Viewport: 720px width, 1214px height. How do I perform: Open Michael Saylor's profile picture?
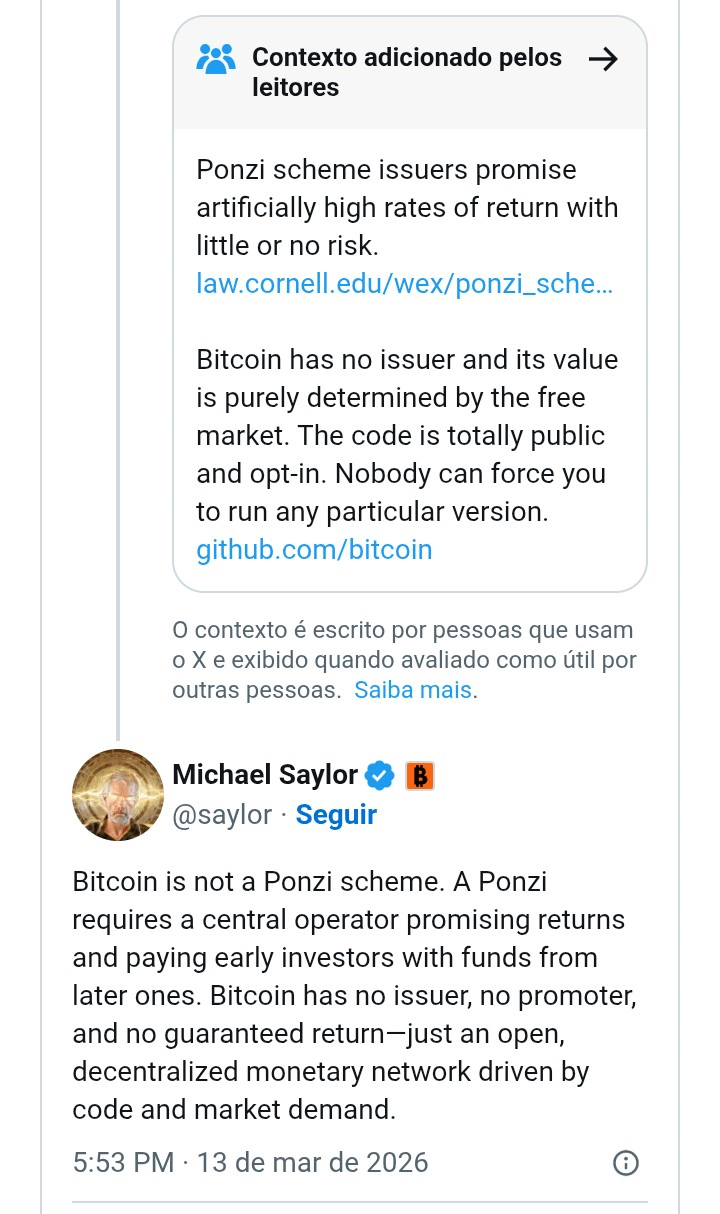click(x=118, y=795)
